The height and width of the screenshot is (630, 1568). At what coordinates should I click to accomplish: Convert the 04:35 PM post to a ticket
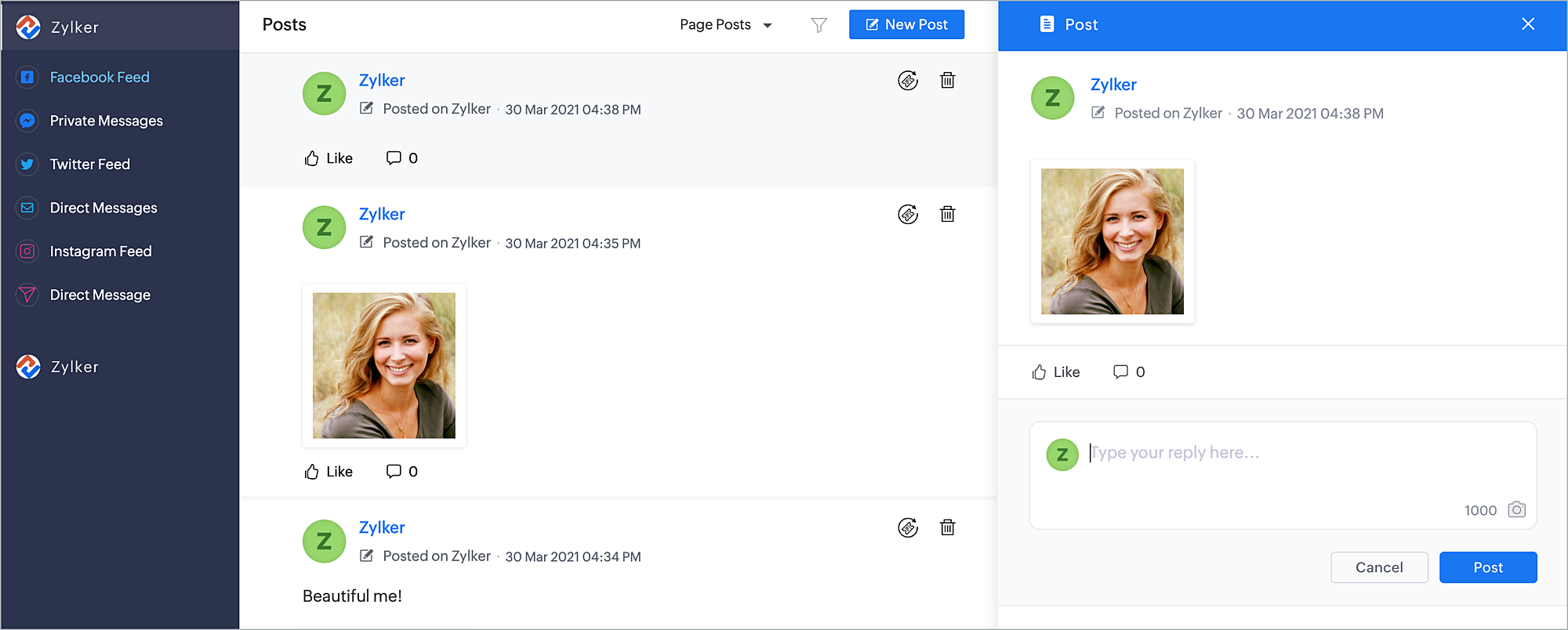(x=908, y=215)
